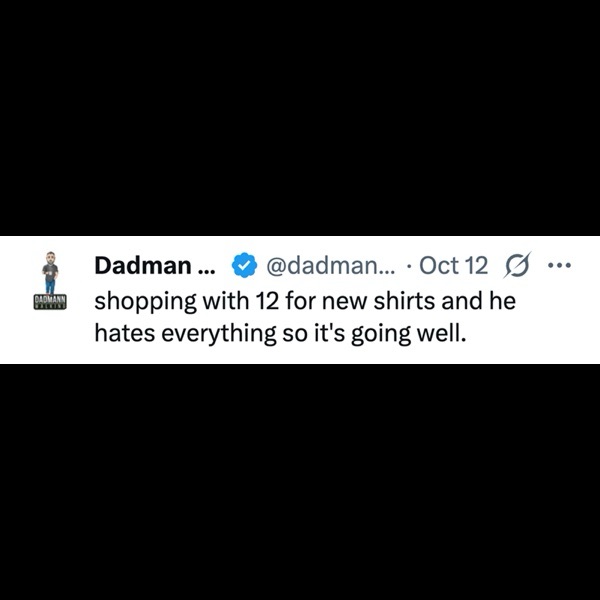The height and width of the screenshot is (600, 600).
Task: Open the Dadman display name profile link
Action: (x=143, y=265)
